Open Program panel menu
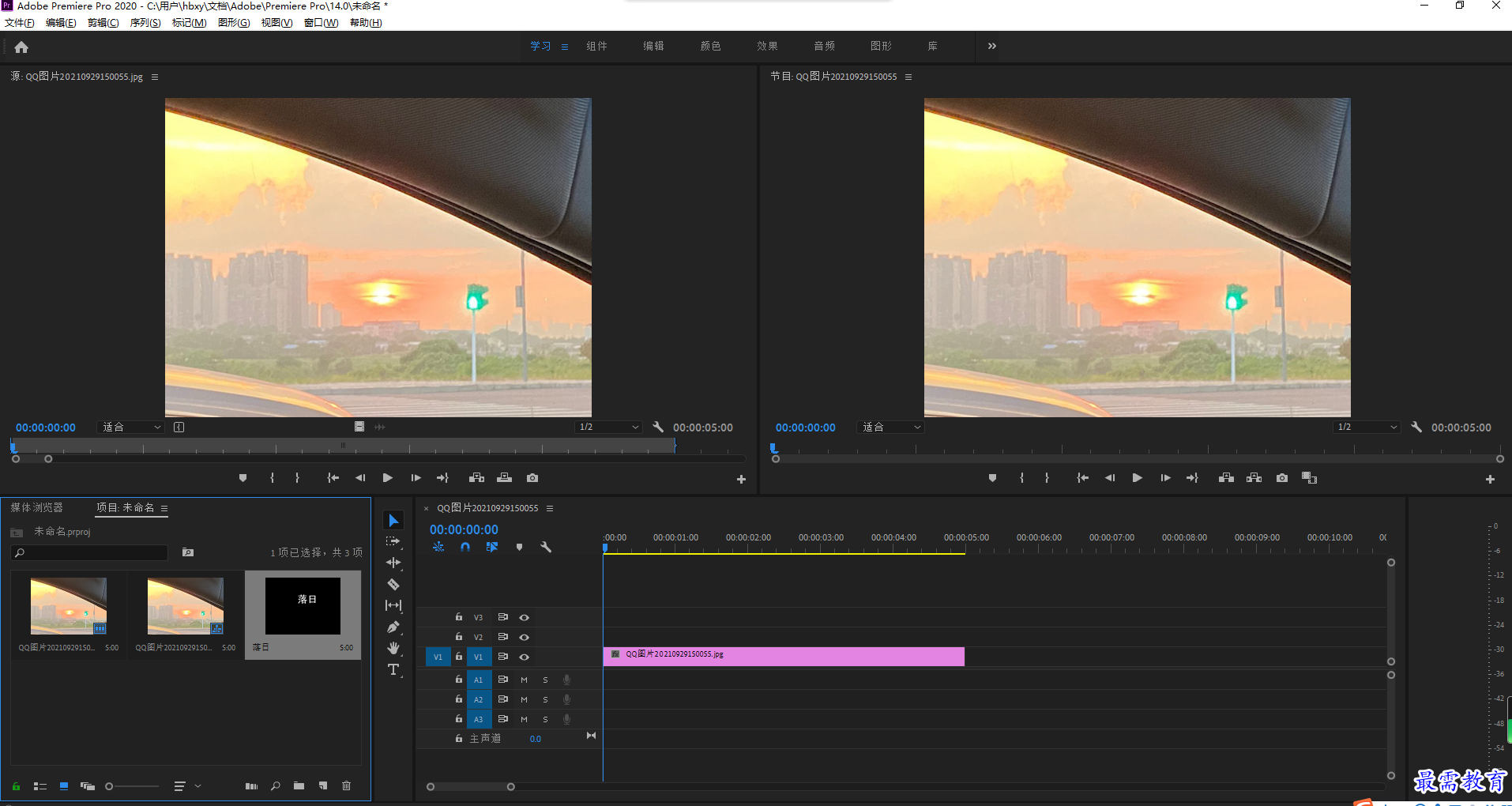The width and height of the screenshot is (1512, 806). [908, 77]
